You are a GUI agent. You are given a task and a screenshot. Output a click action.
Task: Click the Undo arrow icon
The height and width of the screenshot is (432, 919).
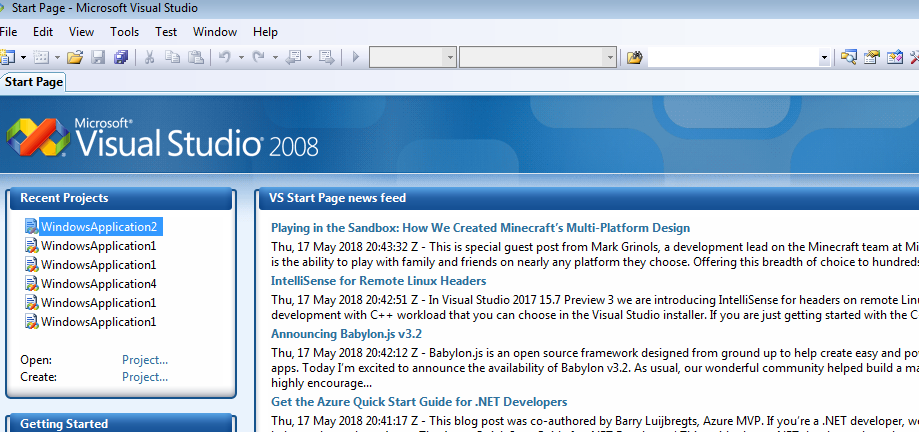pyautogui.click(x=224, y=57)
